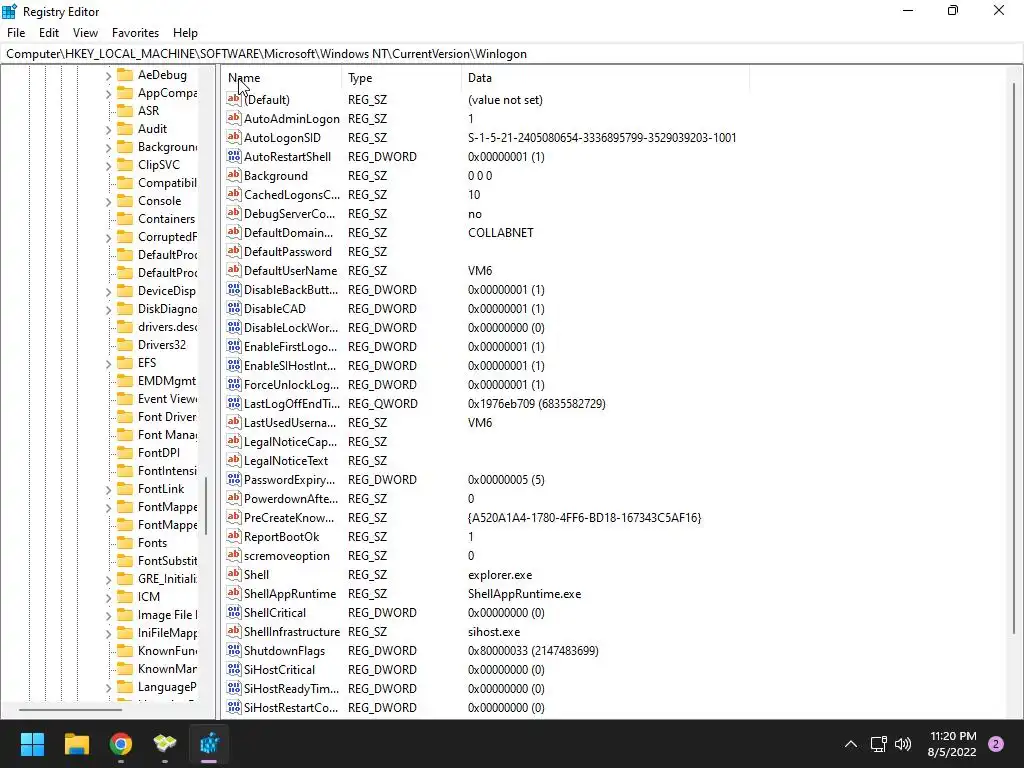Sort values by the Data column header
This screenshot has height=768, width=1024.
[605, 78]
